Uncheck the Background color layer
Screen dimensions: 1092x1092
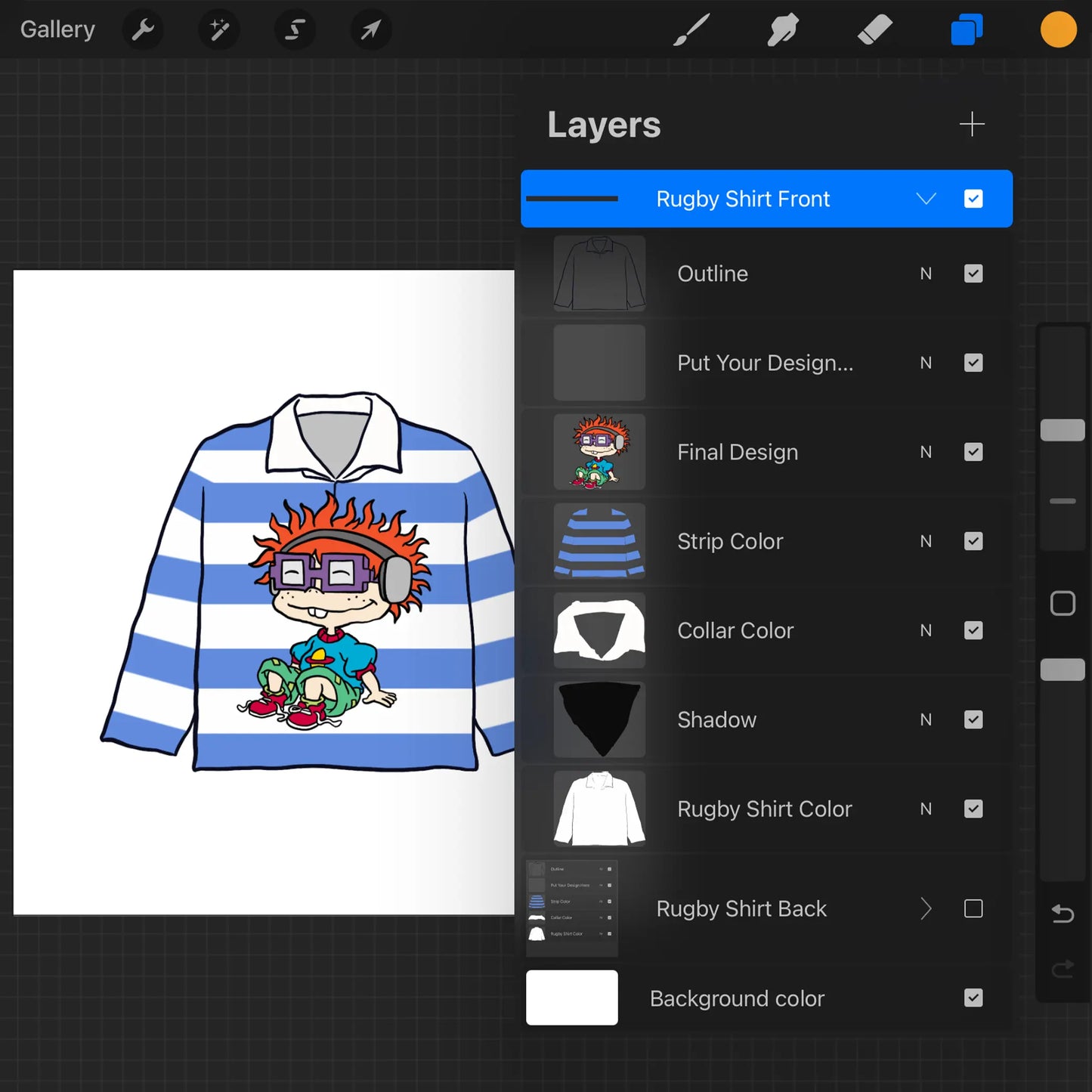coord(973,998)
